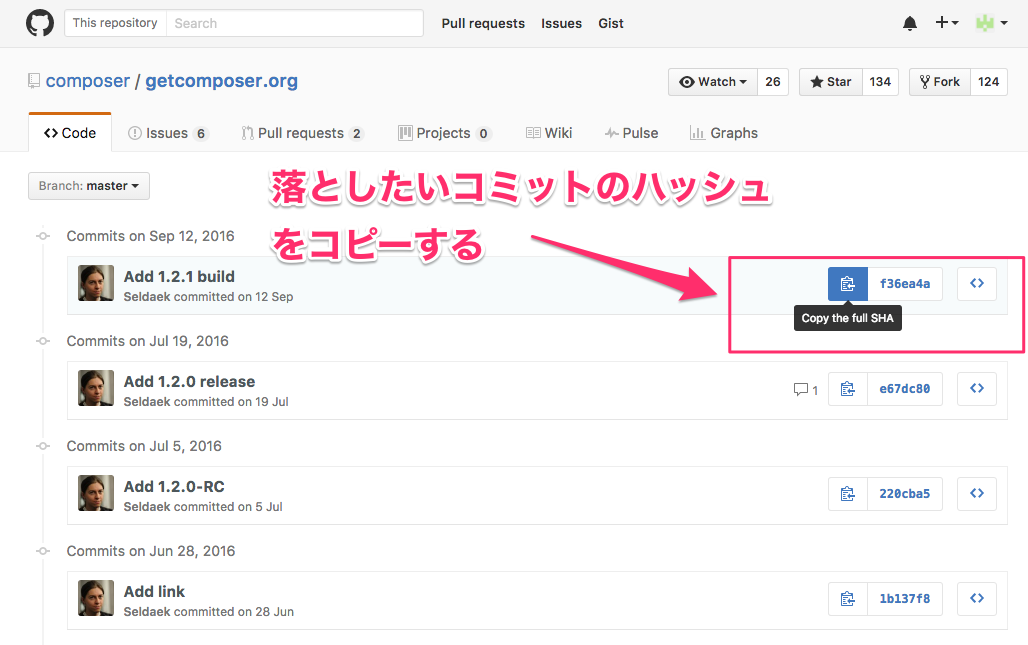
Task: Open the notifications bell
Action: [x=909, y=22]
